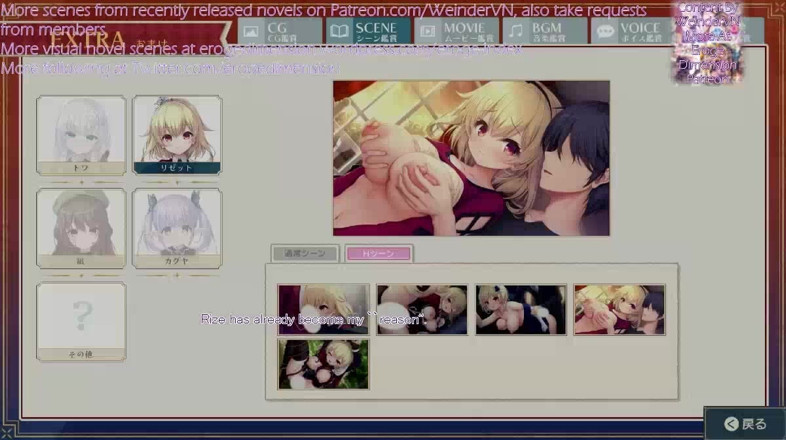Switch to the 通常シーン tab

click(305, 254)
